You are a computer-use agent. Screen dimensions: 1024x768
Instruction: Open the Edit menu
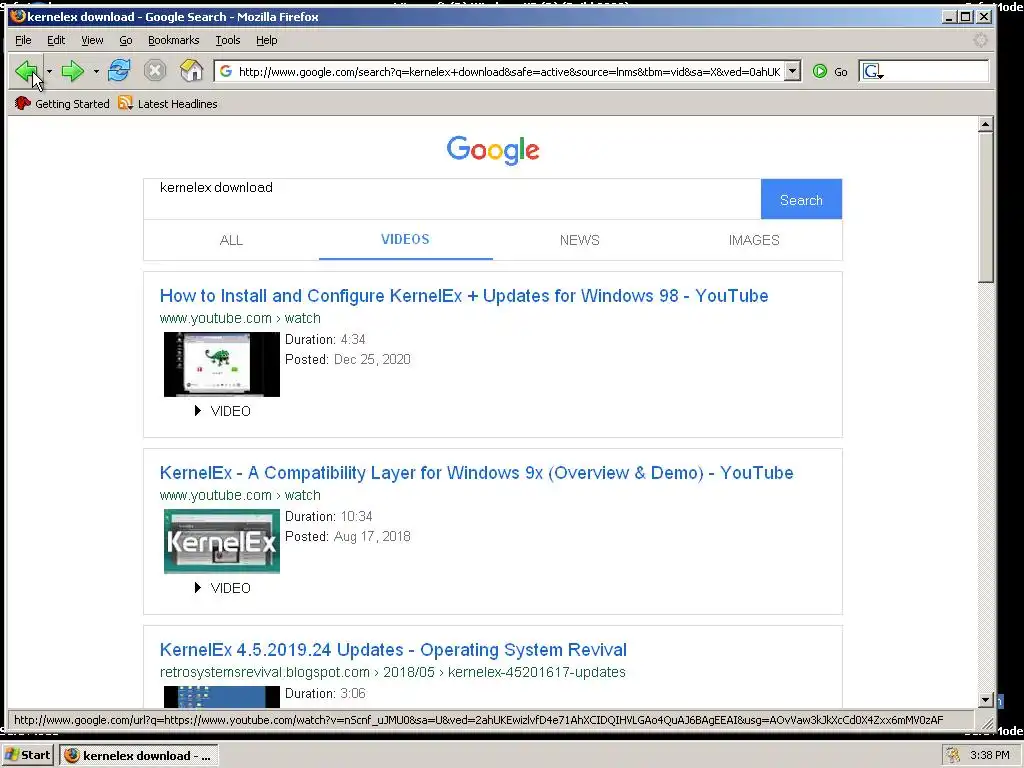[56, 40]
